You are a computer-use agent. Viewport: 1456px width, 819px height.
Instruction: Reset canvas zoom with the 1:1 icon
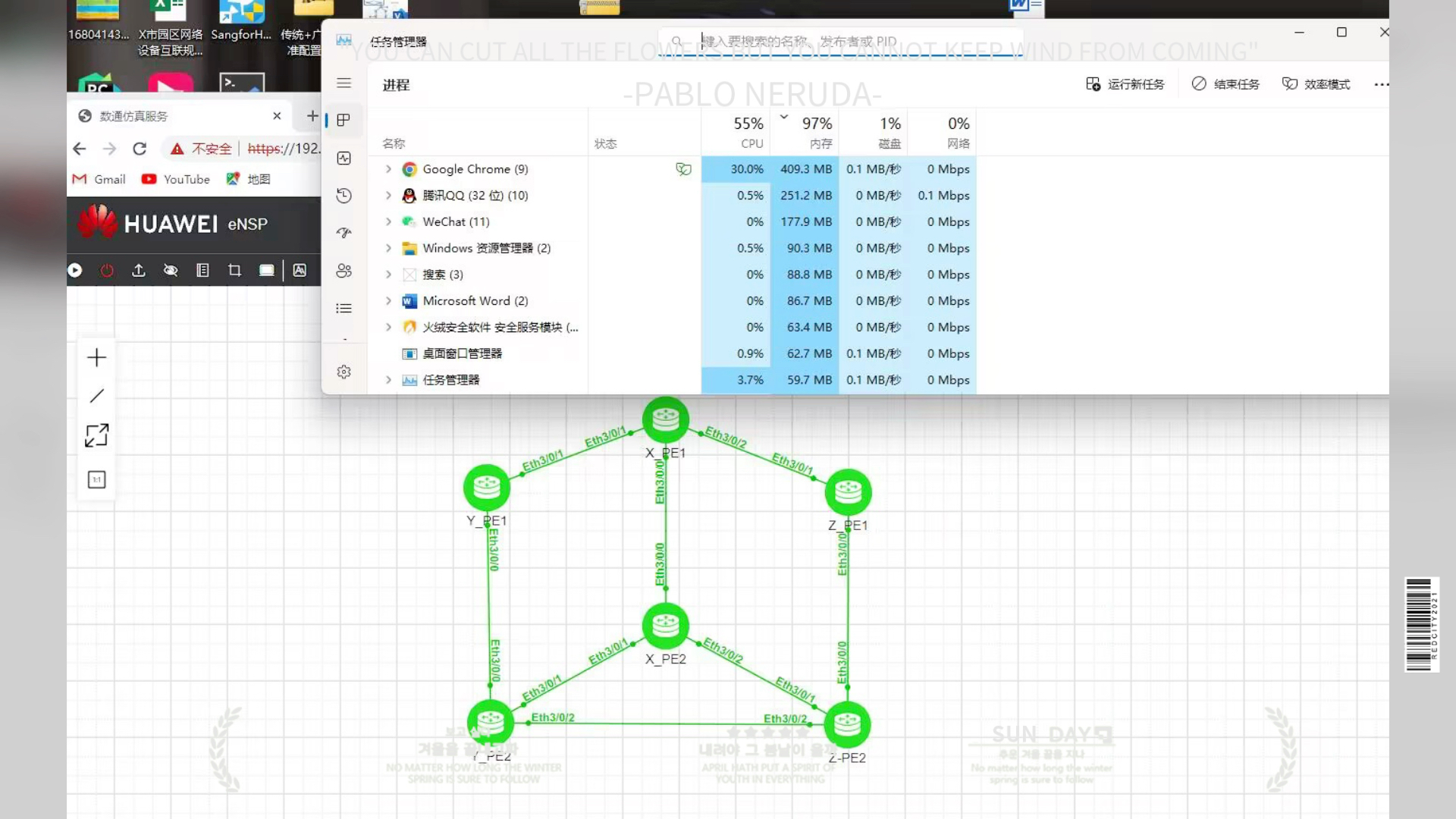coord(96,479)
